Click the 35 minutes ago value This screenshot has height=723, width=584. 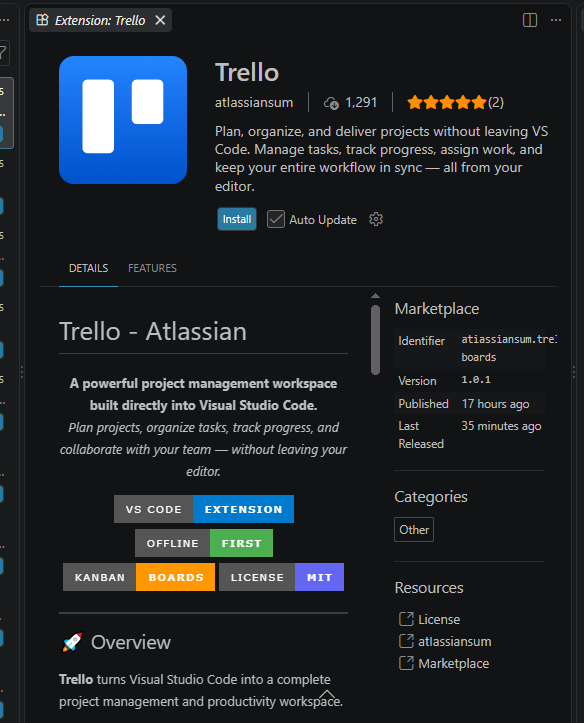[501, 426]
